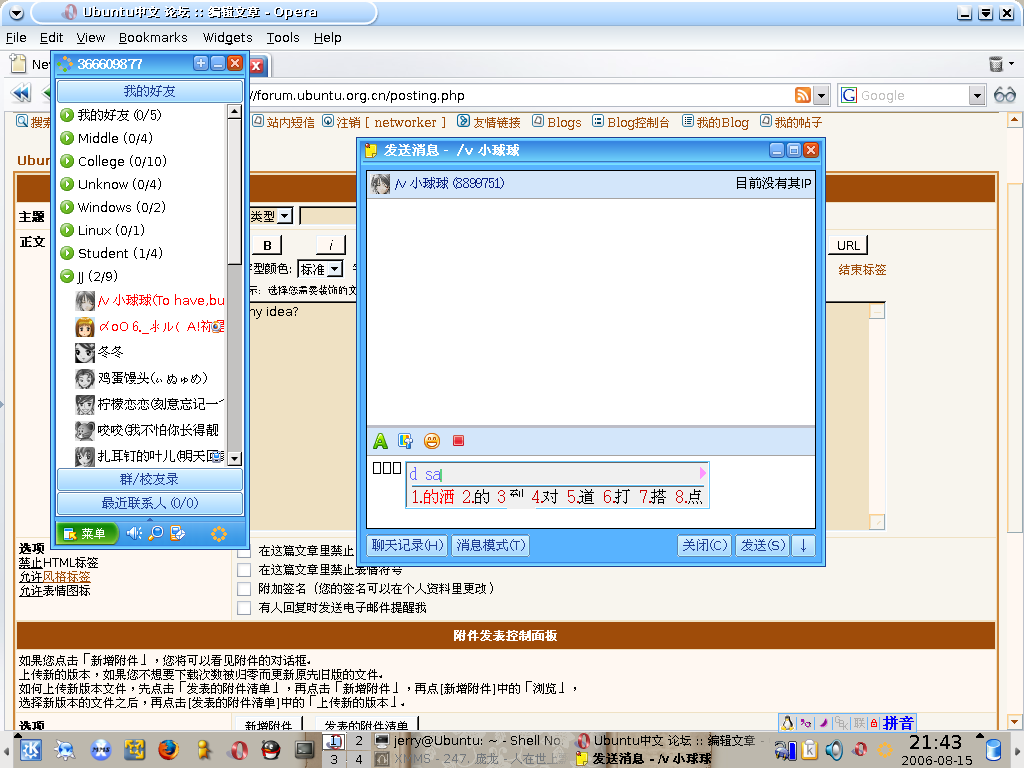Open the QQ 菜单 menu button
Screen dimensions: 1024x768
click(x=86, y=534)
